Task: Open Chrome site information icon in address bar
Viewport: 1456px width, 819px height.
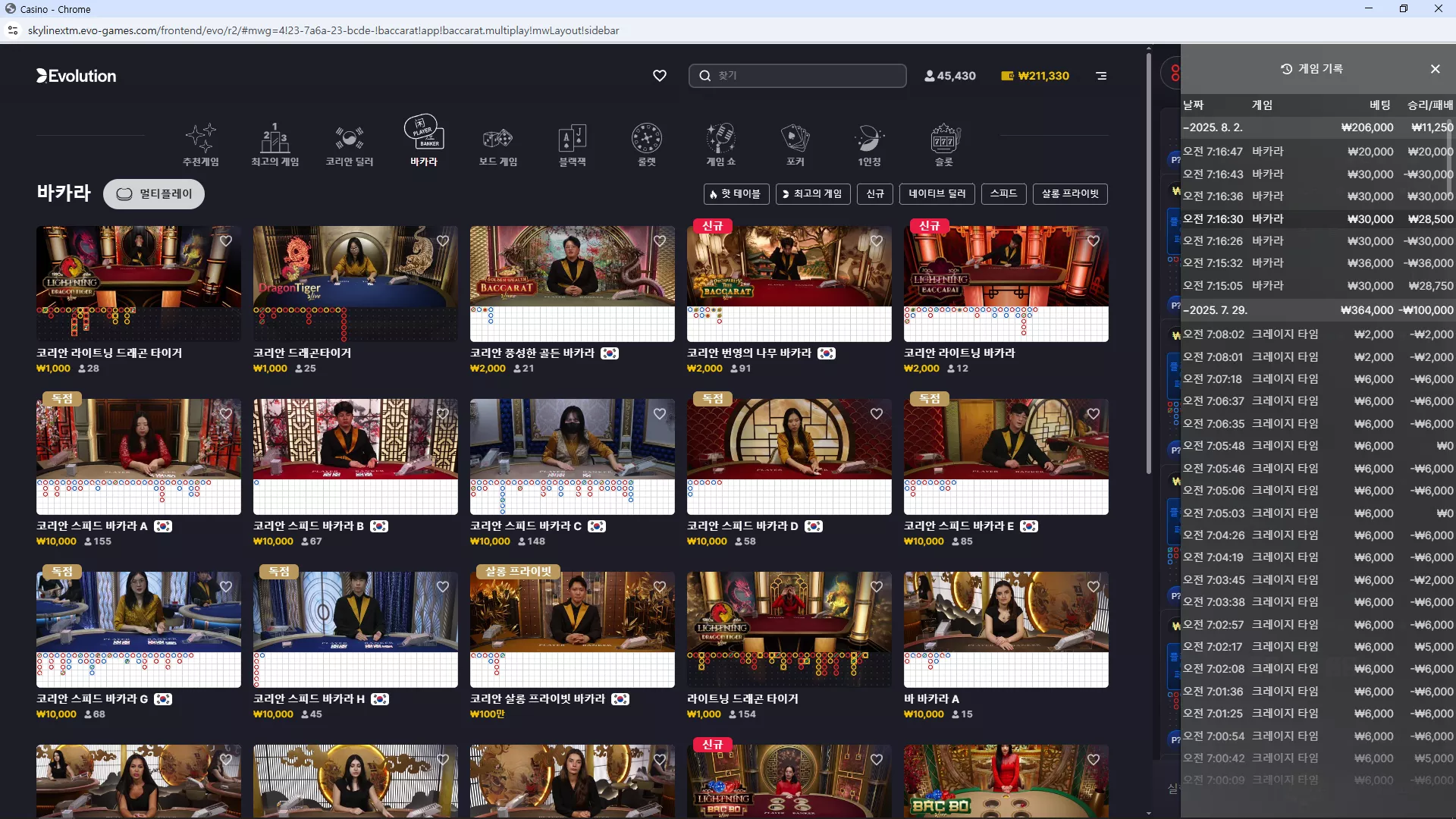Action: coord(13,30)
